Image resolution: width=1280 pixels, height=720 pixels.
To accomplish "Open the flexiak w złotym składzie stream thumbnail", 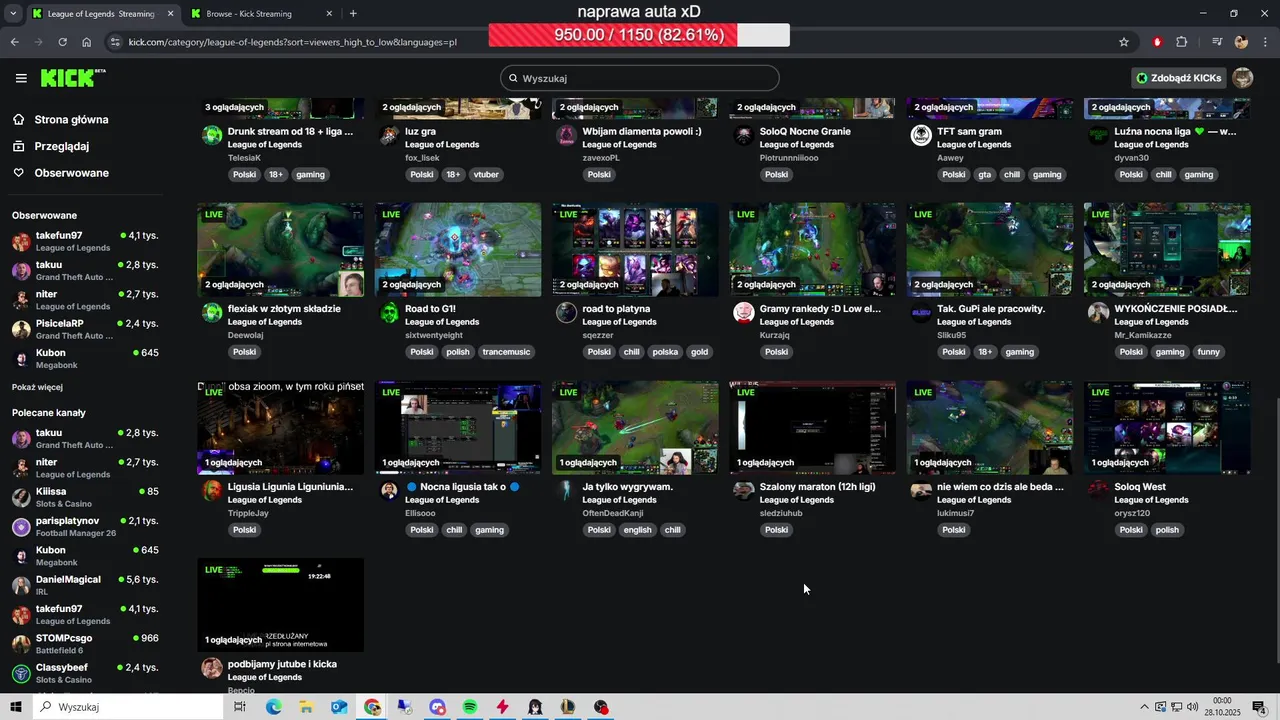I will click(281, 250).
